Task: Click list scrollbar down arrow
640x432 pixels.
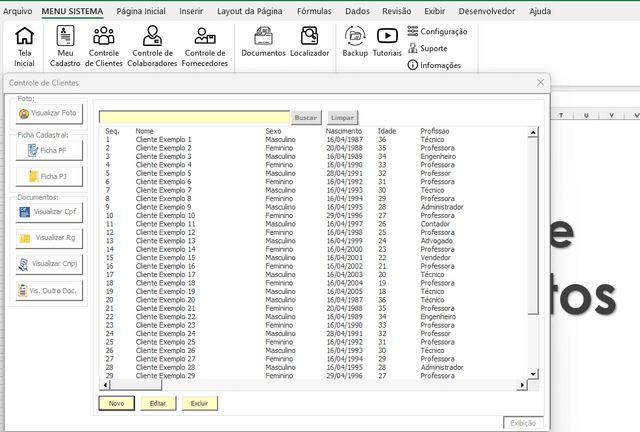Action: (533, 374)
